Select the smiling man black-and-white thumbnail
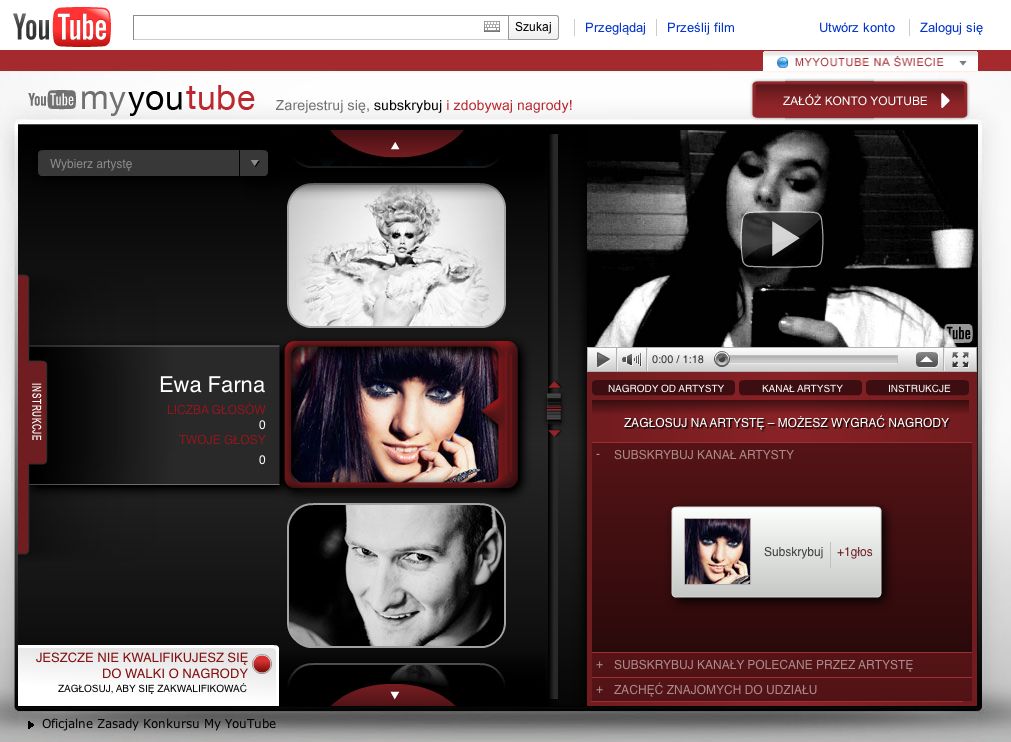Image resolution: width=1011 pixels, height=742 pixels. point(396,575)
